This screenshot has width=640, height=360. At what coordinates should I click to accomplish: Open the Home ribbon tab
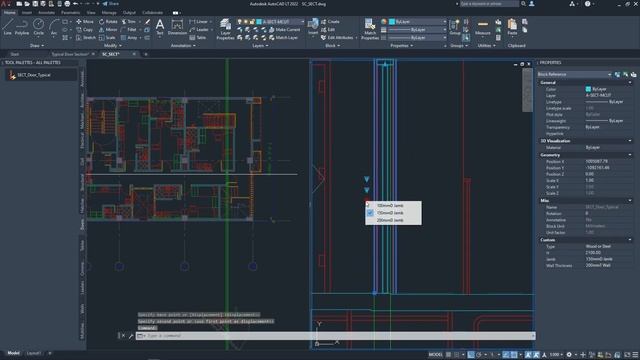tap(9, 13)
